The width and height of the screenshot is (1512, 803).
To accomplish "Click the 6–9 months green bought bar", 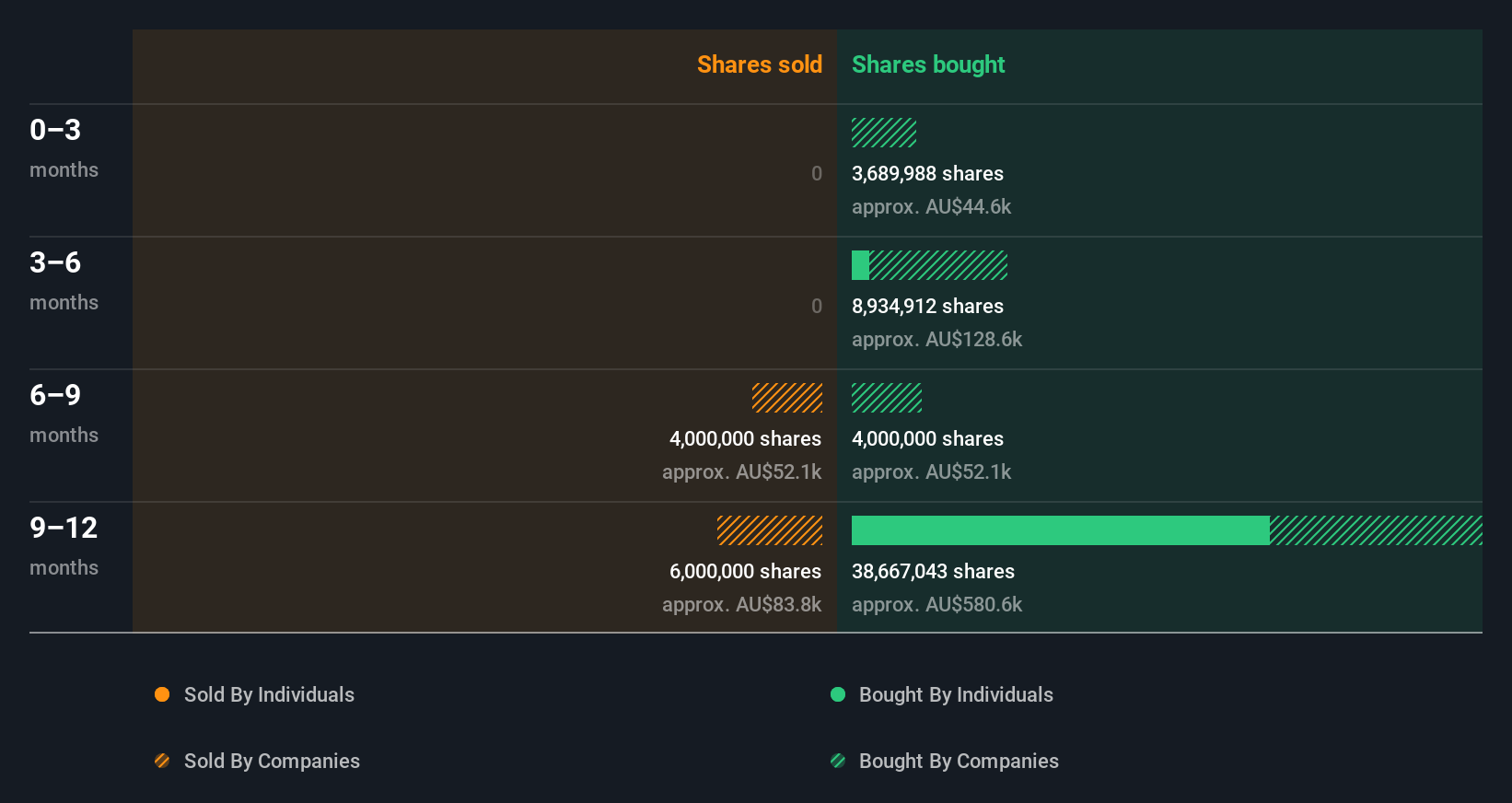I will coord(887,398).
